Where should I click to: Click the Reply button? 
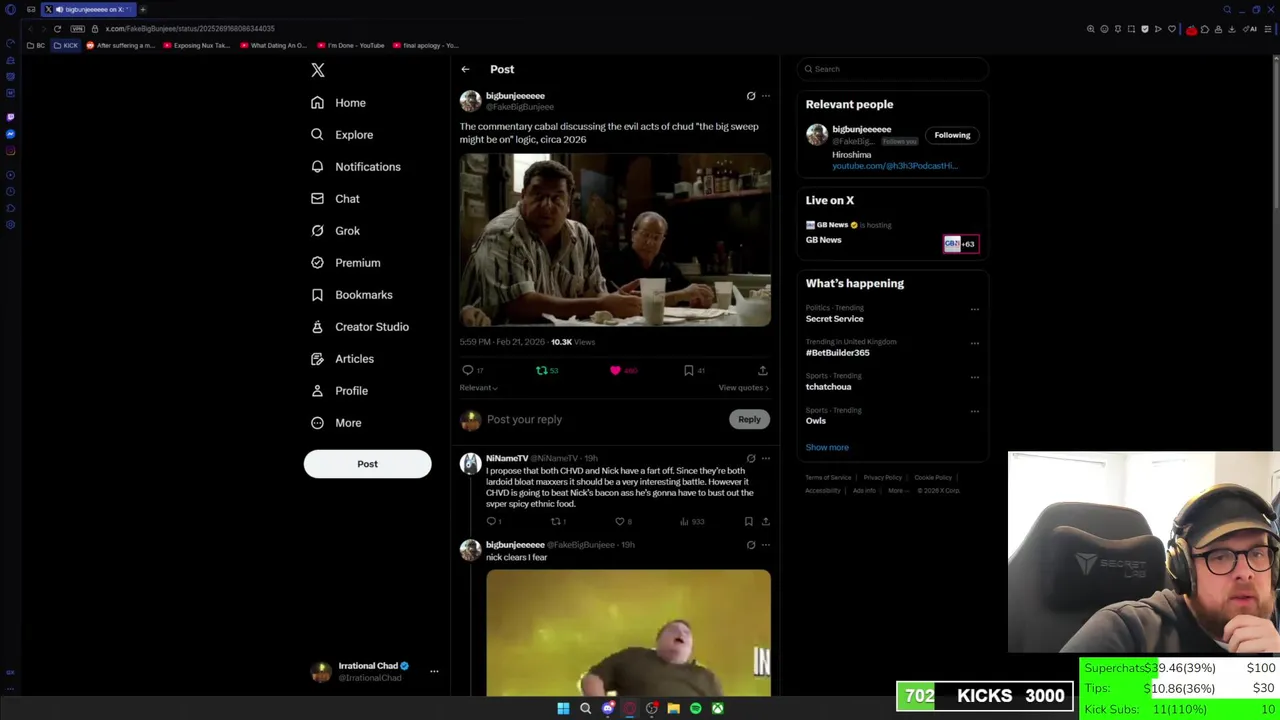pyautogui.click(x=749, y=420)
